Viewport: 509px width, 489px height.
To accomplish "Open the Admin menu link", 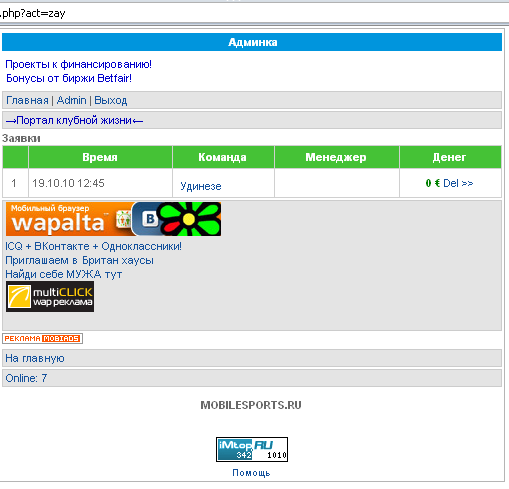I will [71, 100].
